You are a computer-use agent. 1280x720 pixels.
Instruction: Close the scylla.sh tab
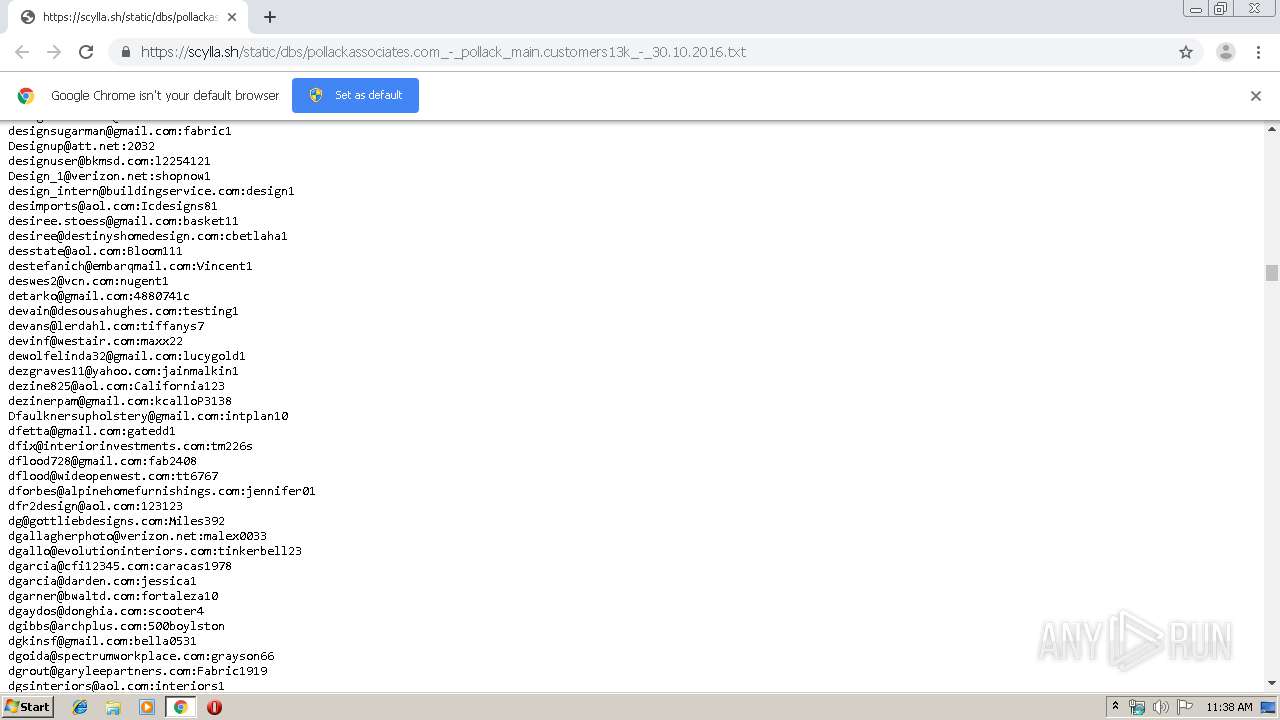click(x=232, y=17)
